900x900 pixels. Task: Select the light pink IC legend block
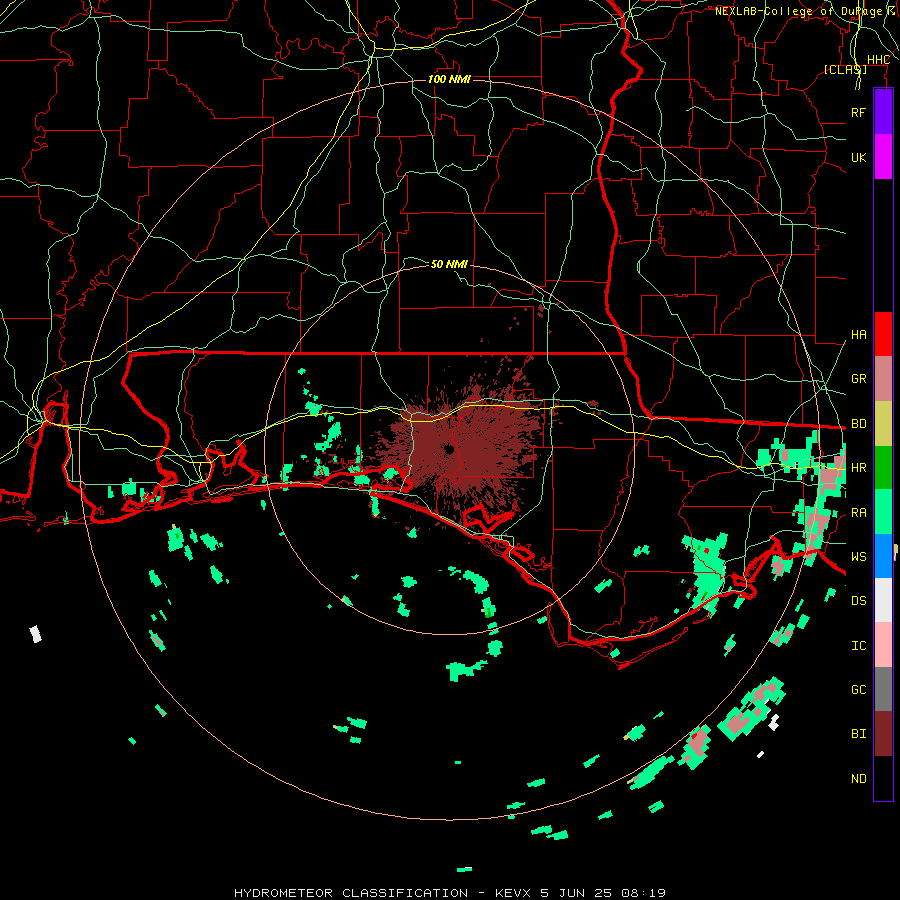[x=883, y=645]
